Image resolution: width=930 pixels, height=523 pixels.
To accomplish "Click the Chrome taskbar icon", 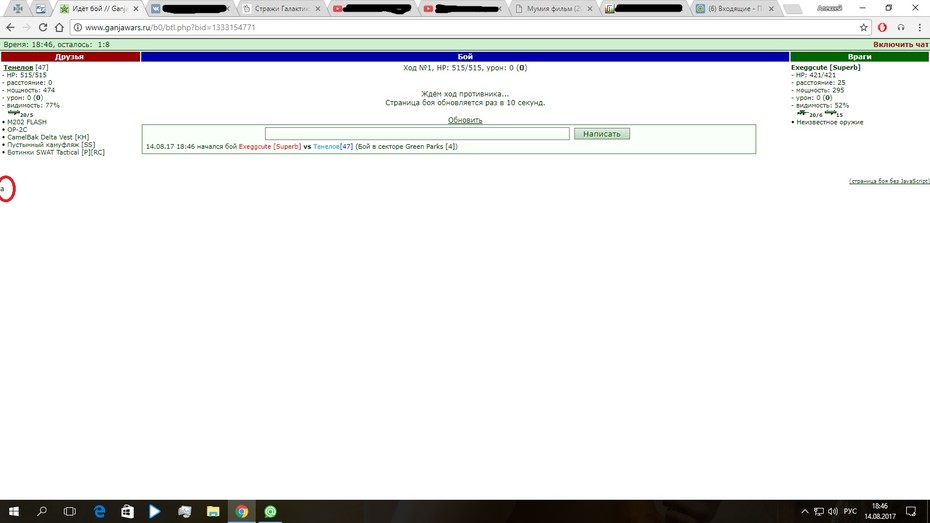I will [241, 511].
